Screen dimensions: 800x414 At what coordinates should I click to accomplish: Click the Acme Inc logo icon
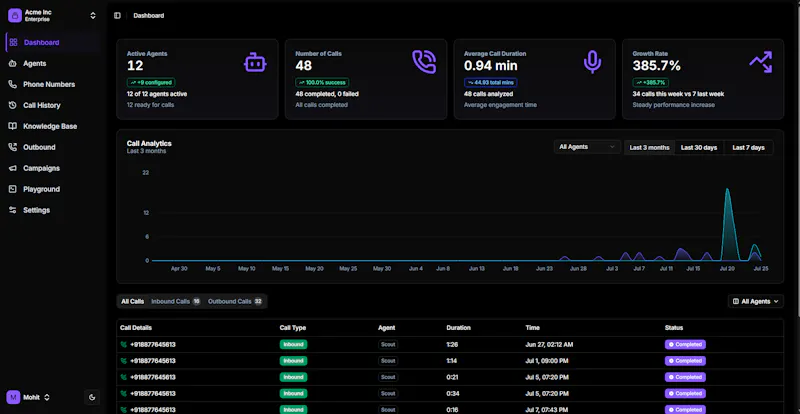pyautogui.click(x=14, y=15)
